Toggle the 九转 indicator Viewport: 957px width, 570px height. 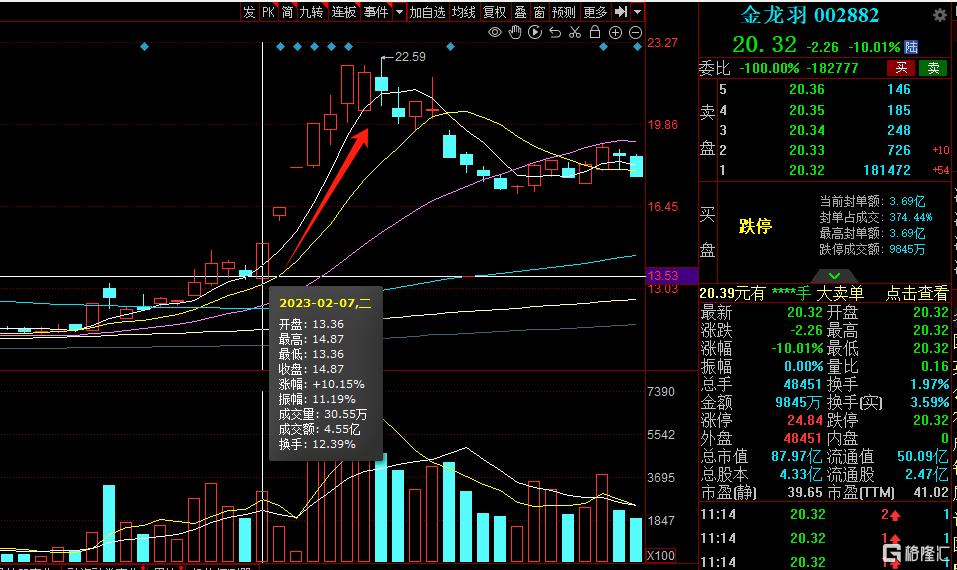click(311, 12)
